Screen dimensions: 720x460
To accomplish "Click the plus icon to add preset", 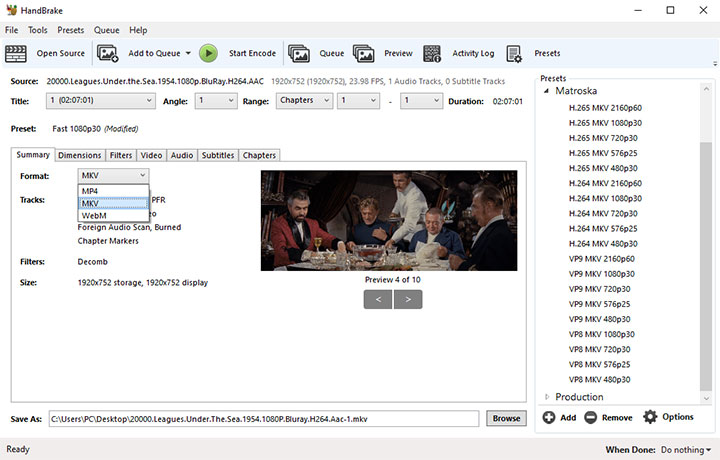I will tap(549, 417).
